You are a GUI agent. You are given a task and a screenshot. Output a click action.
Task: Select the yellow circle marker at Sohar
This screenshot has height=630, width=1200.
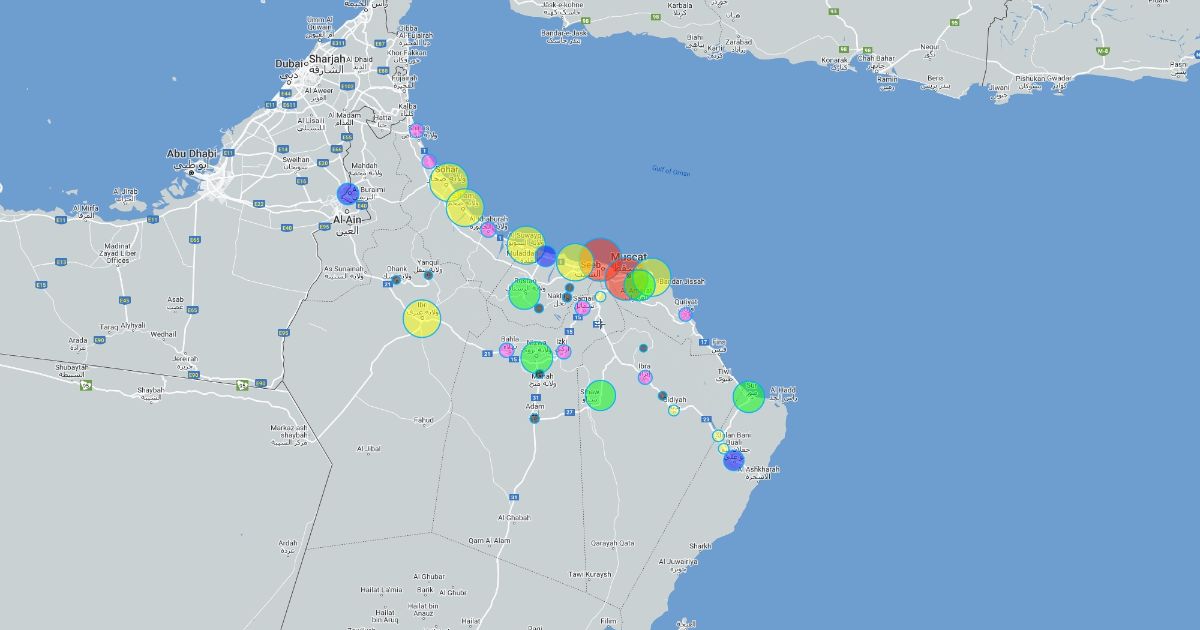coord(448,182)
